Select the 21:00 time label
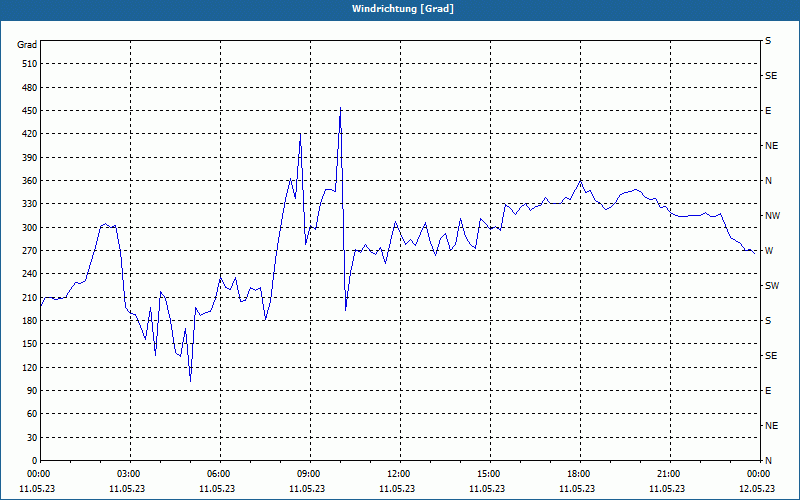Image resolution: width=800 pixels, height=500 pixels. [667, 474]
